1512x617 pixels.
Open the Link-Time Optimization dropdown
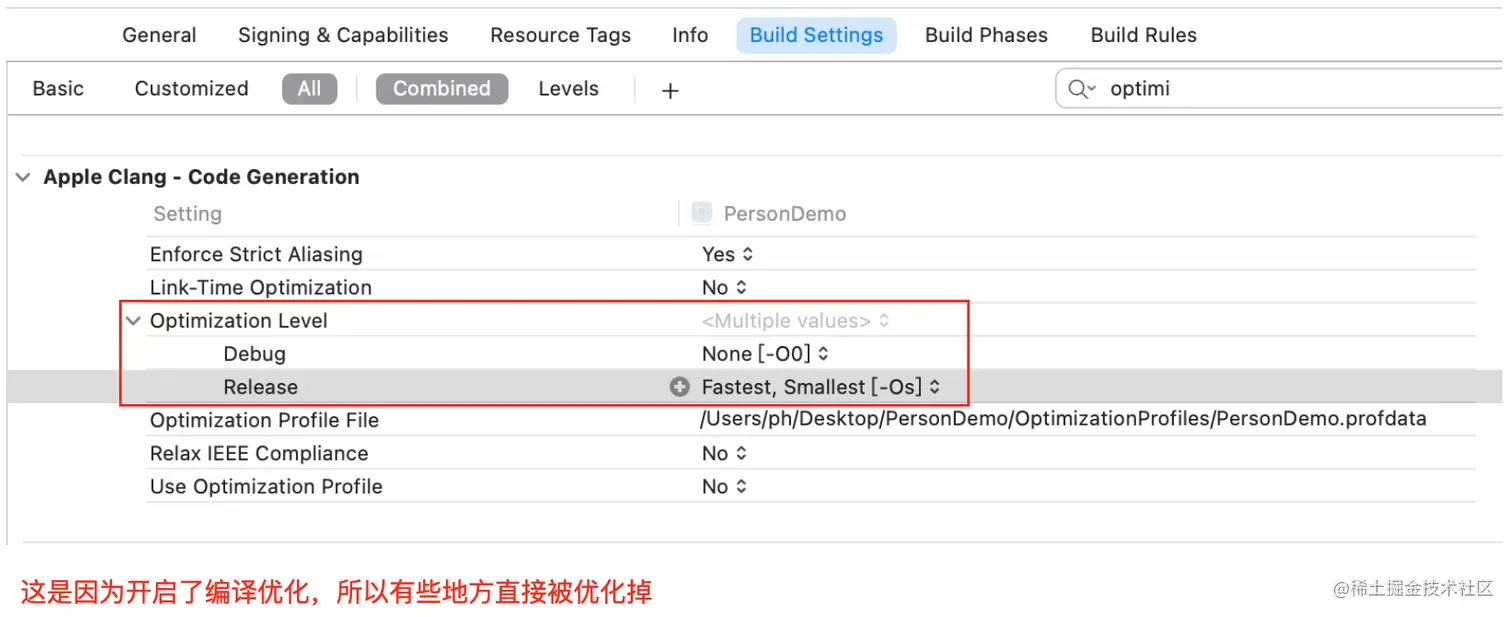(724, 288)
